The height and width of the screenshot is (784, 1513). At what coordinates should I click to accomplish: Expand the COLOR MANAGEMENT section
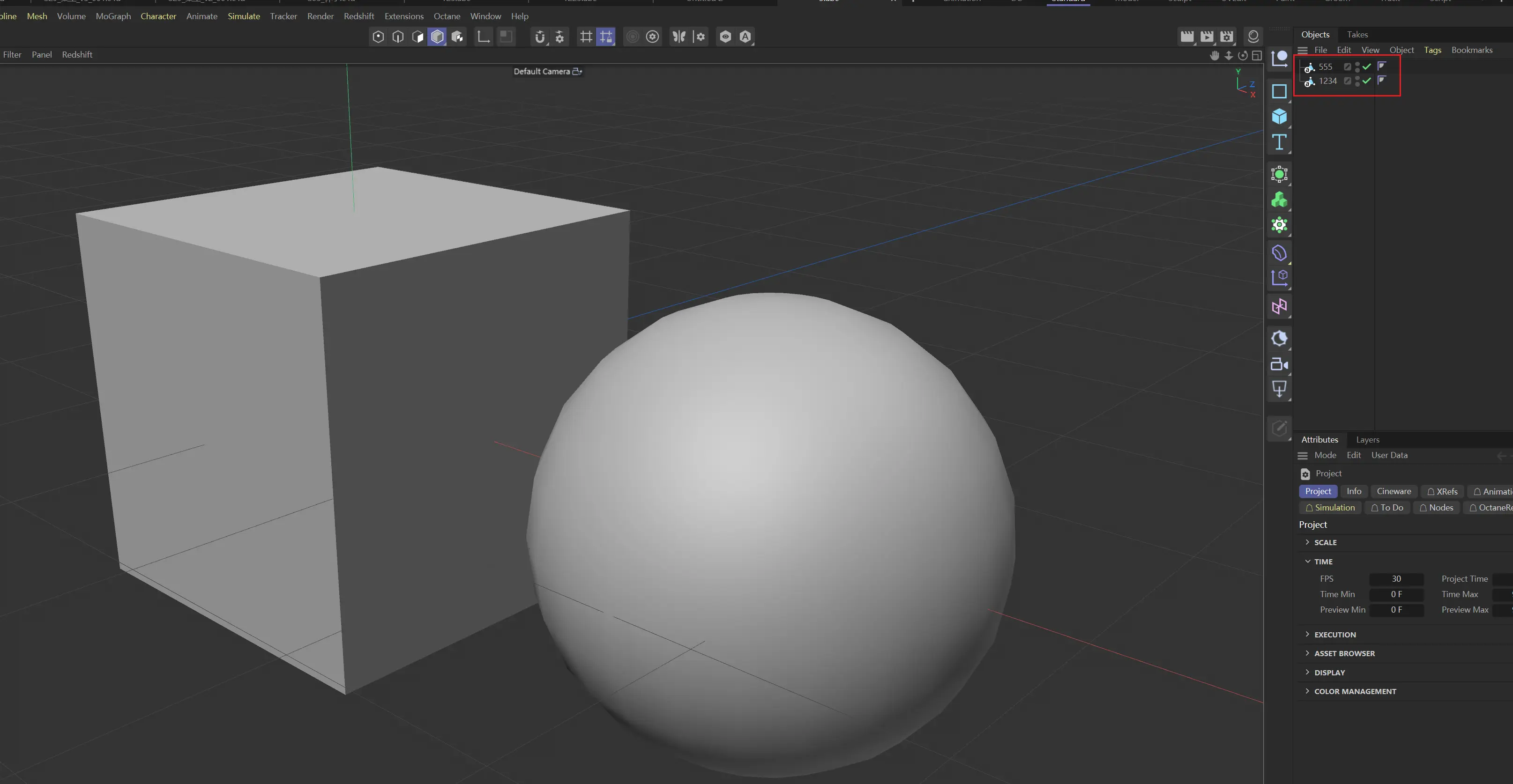[1307, 691]
